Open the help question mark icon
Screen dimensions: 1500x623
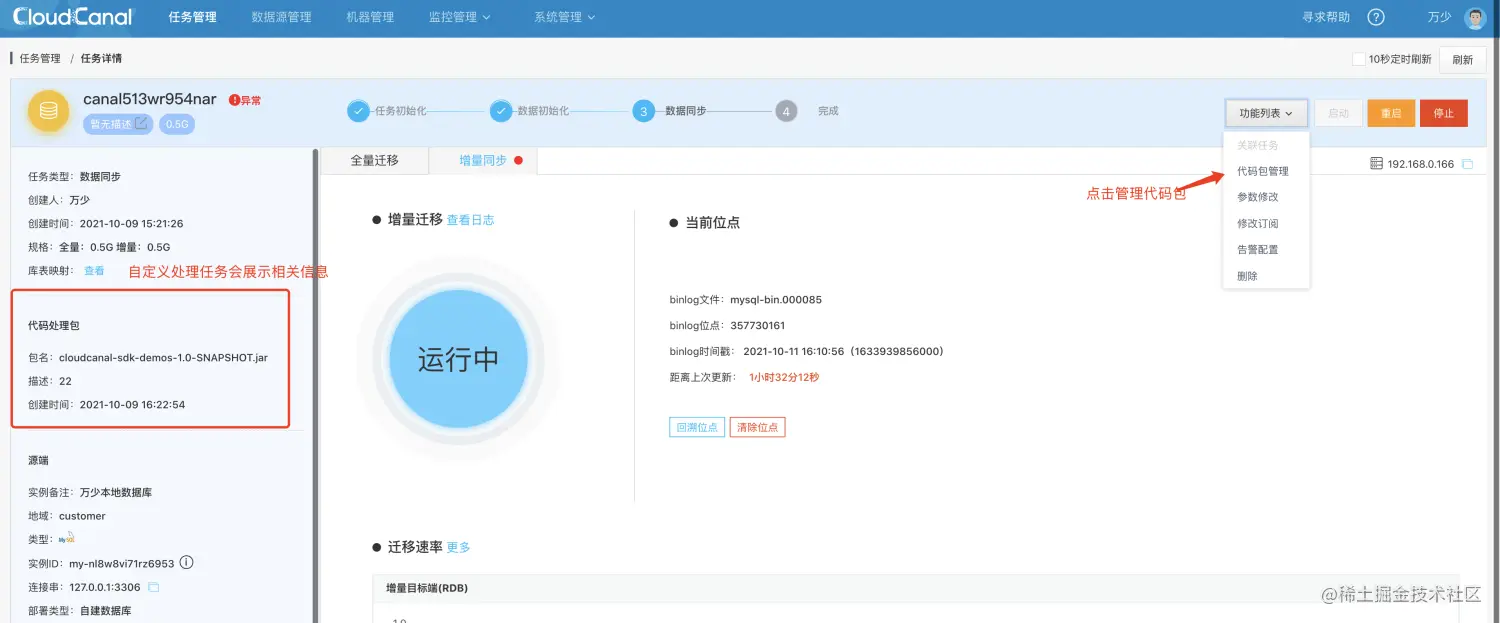point(1376,16)
